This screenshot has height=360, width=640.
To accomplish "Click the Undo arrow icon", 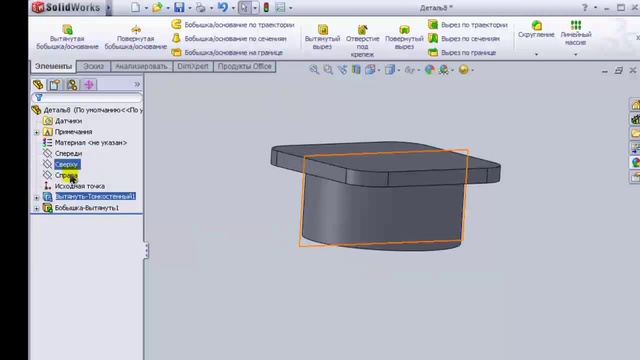I will coord(223,7).
